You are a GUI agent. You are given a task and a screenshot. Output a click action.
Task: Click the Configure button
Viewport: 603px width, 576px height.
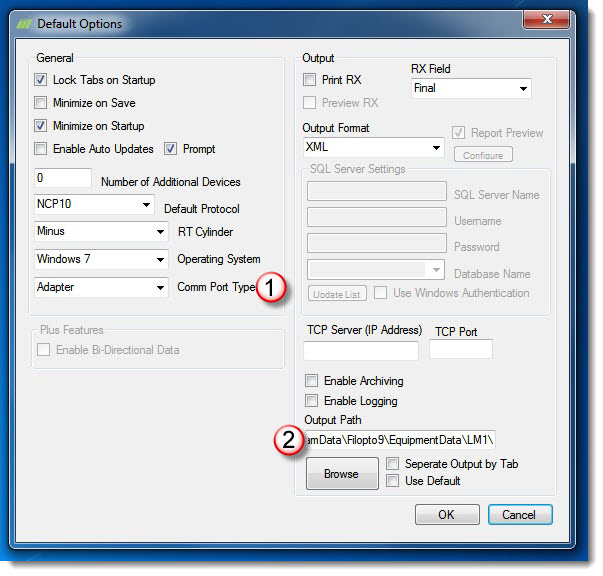click(483, 155)
